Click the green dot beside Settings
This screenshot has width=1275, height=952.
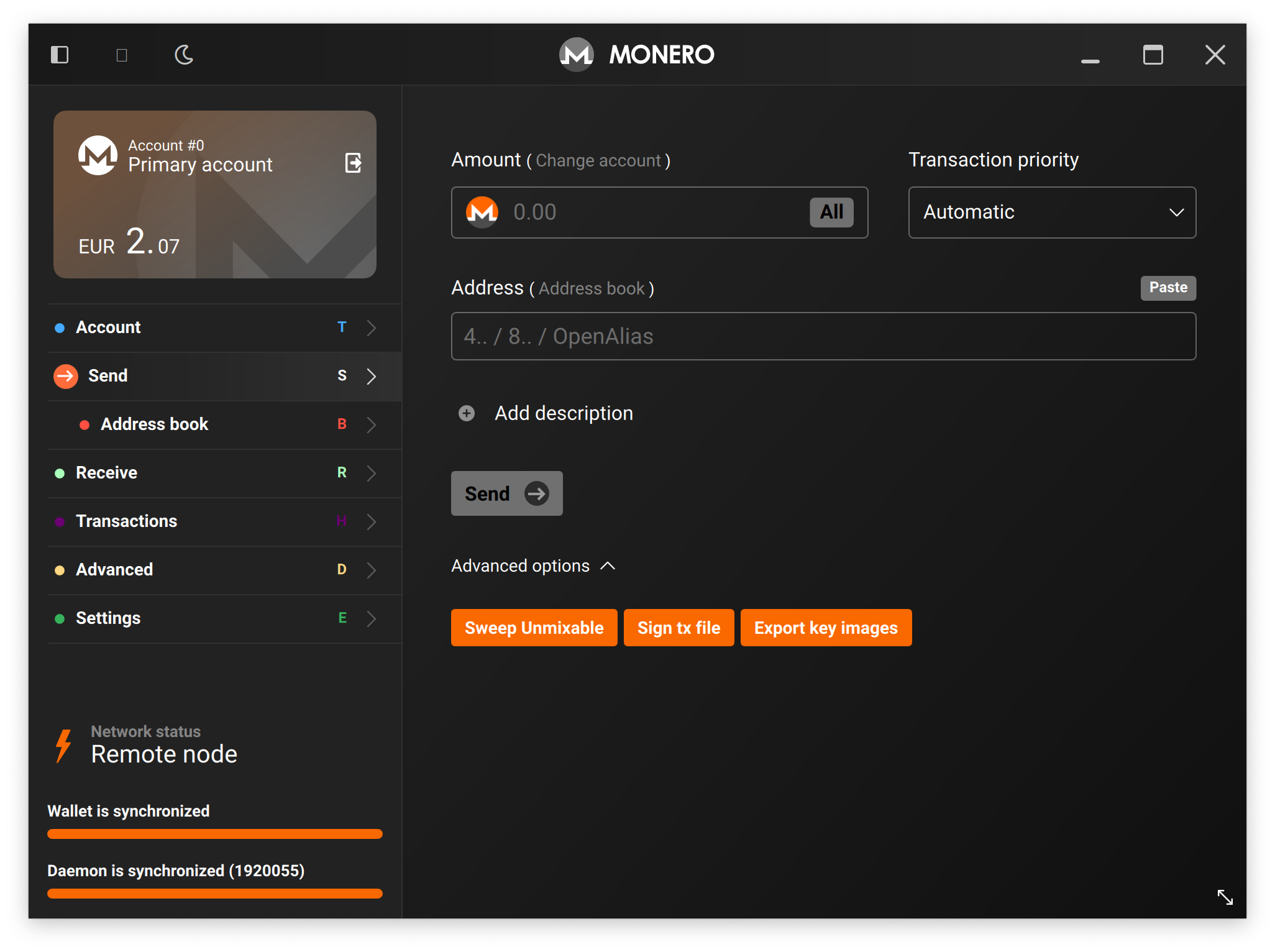point(60,619)
